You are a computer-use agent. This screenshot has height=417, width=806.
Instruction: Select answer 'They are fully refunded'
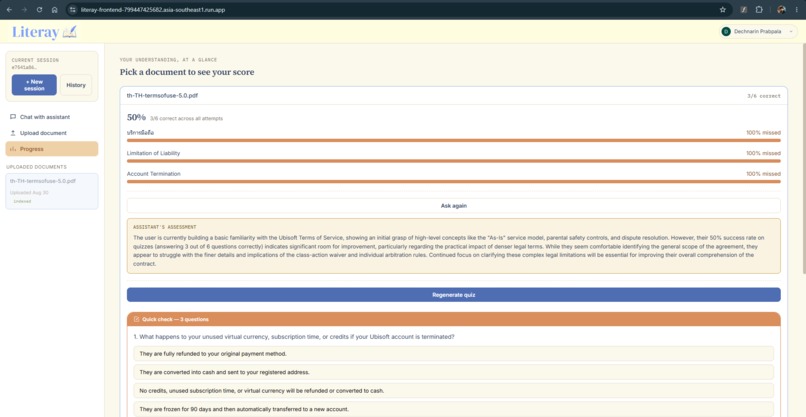[453, 354]
